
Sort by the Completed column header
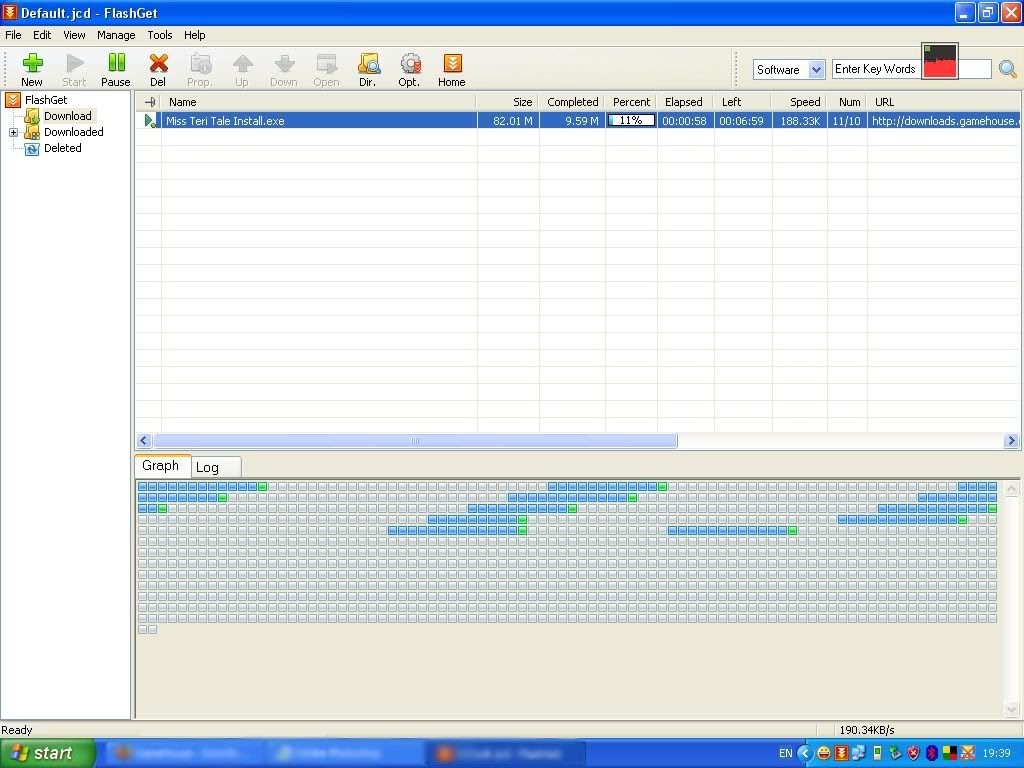tap(573, 102)
